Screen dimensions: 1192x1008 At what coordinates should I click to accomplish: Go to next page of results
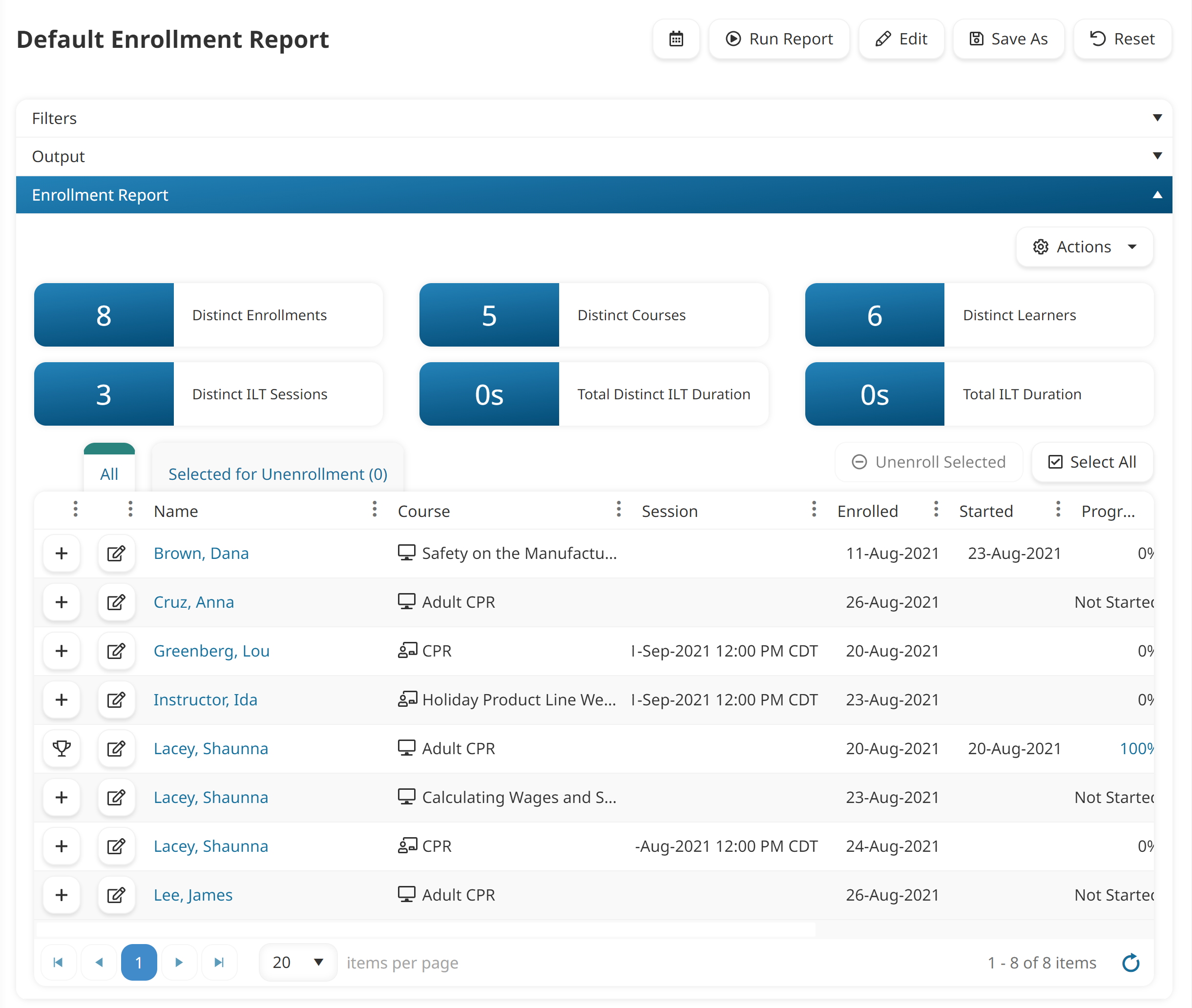tap(179, 962)
